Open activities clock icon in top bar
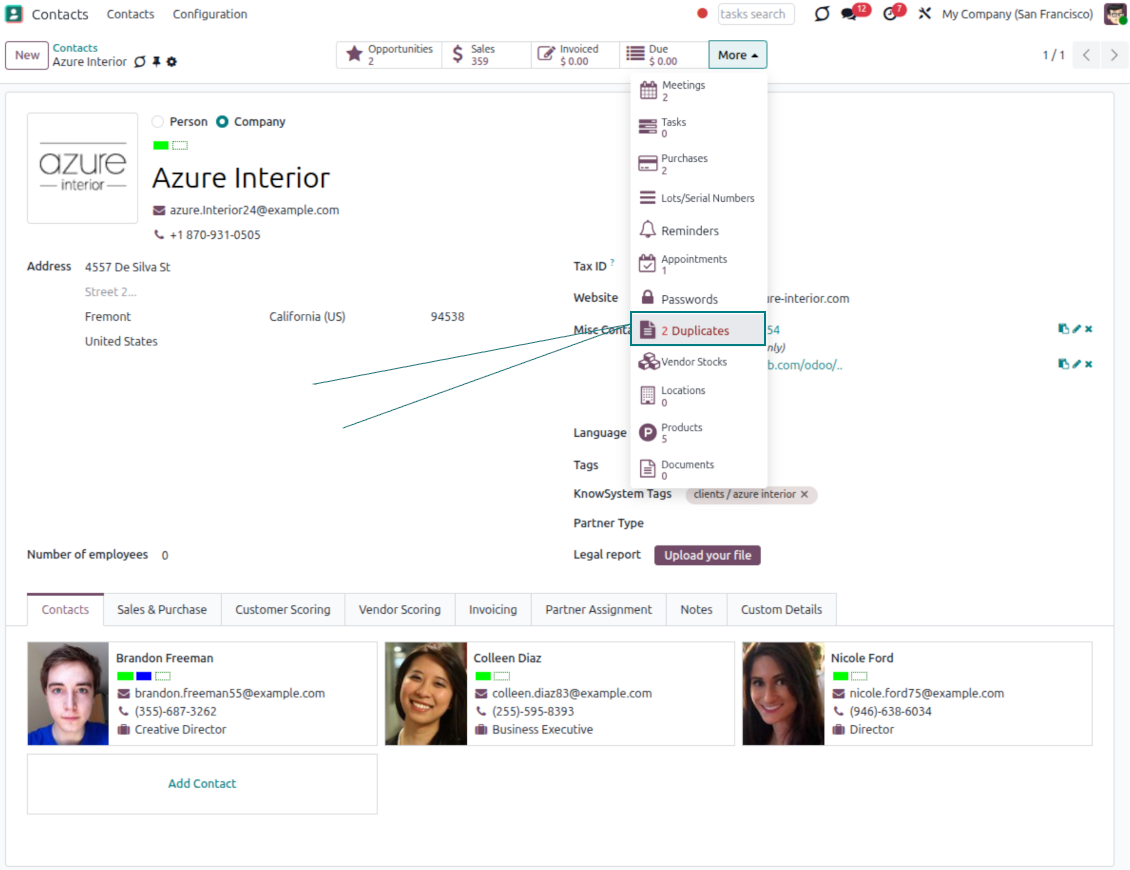Image resolution: width=1130 pixels, height=870 pixels. point(890,14)
